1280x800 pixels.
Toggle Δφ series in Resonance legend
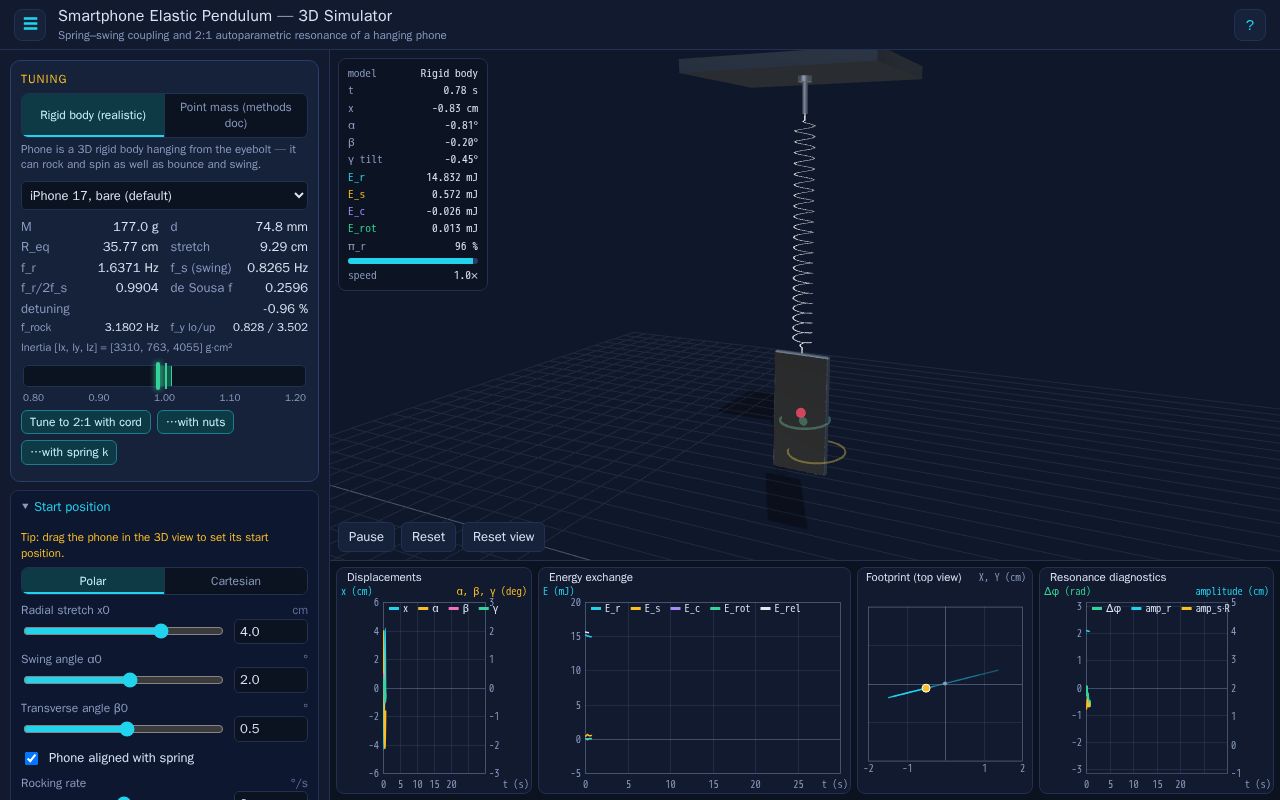click(1107, 608)
